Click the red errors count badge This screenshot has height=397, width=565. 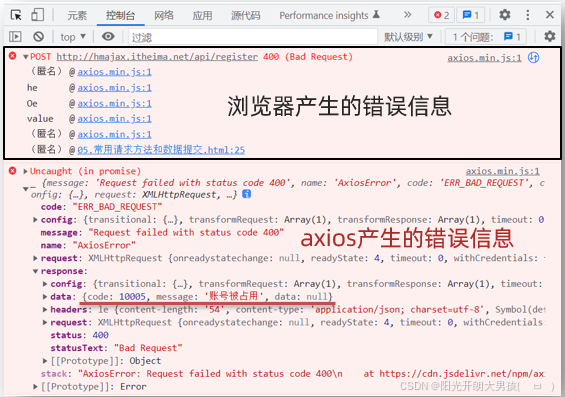click(441, 15)
